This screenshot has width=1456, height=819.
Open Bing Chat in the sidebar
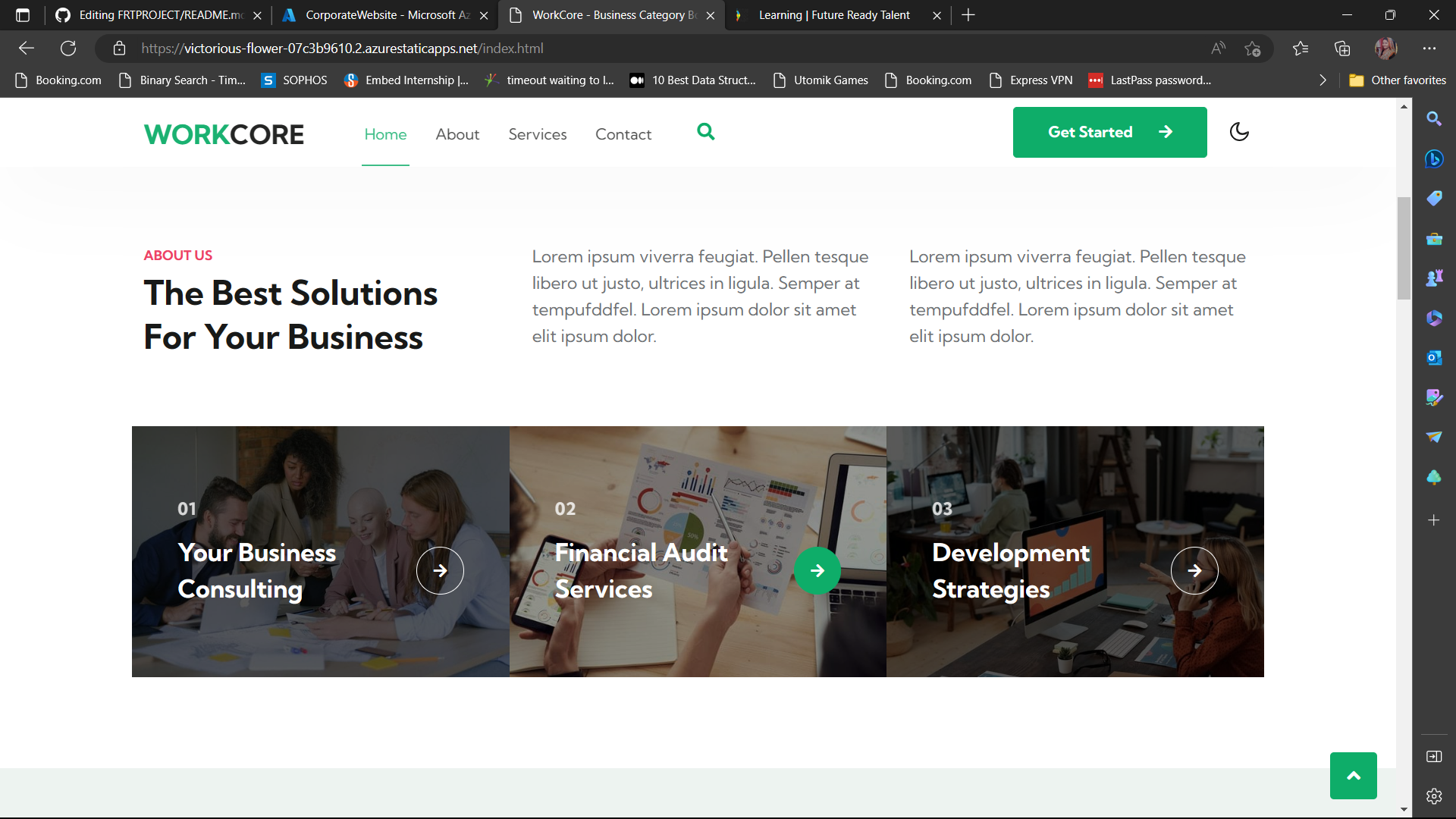coord(1434,159)
